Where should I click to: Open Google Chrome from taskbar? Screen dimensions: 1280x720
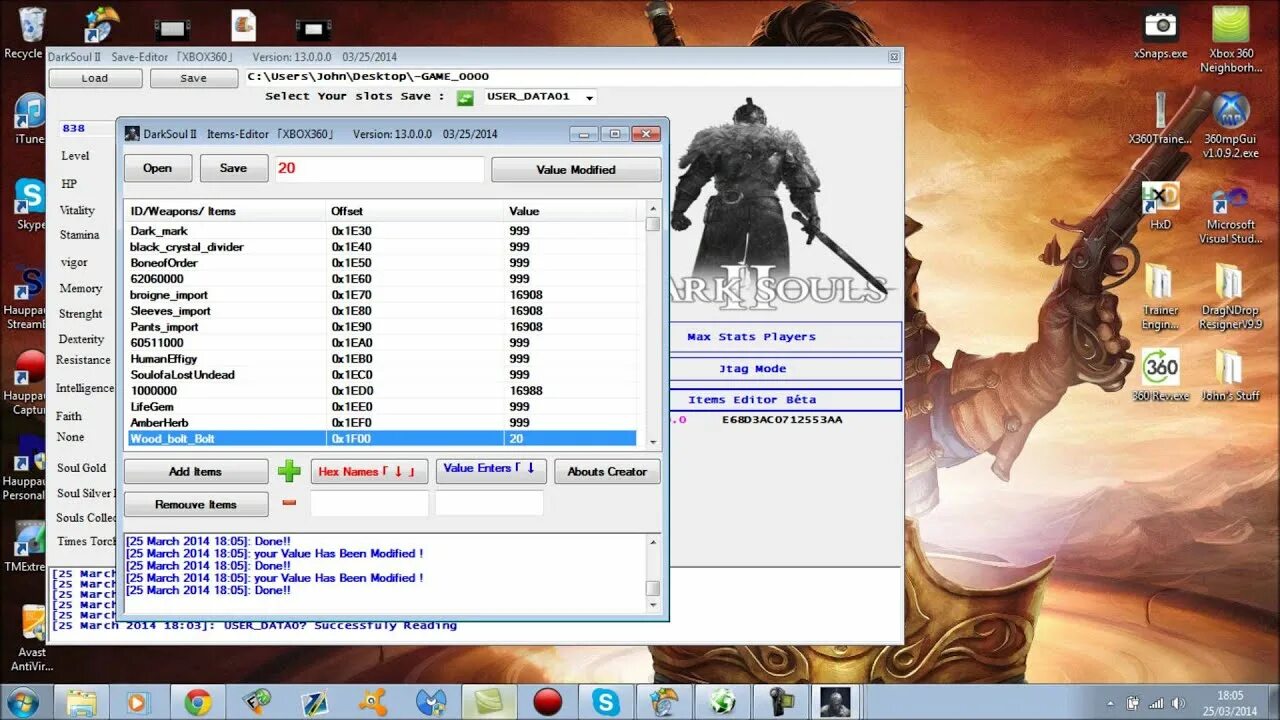(x=197, y=702)
